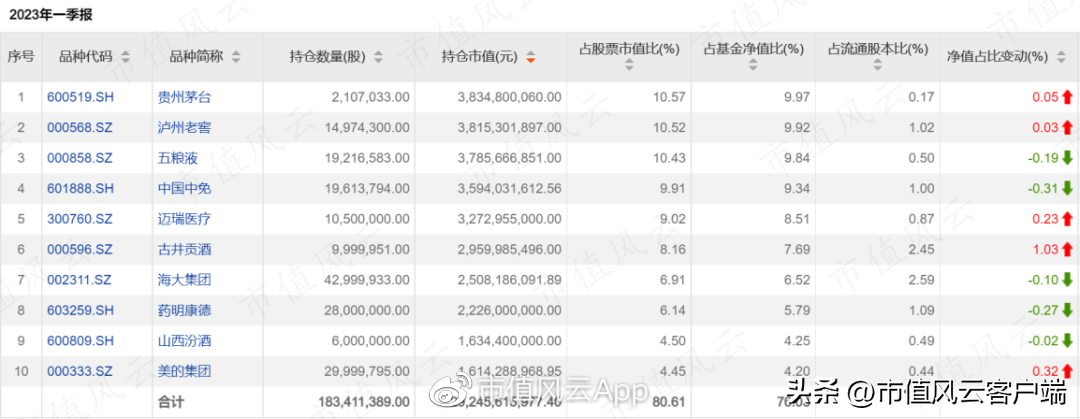Sort by 占基金净值比(%) column arrows

tap(753, 66)
